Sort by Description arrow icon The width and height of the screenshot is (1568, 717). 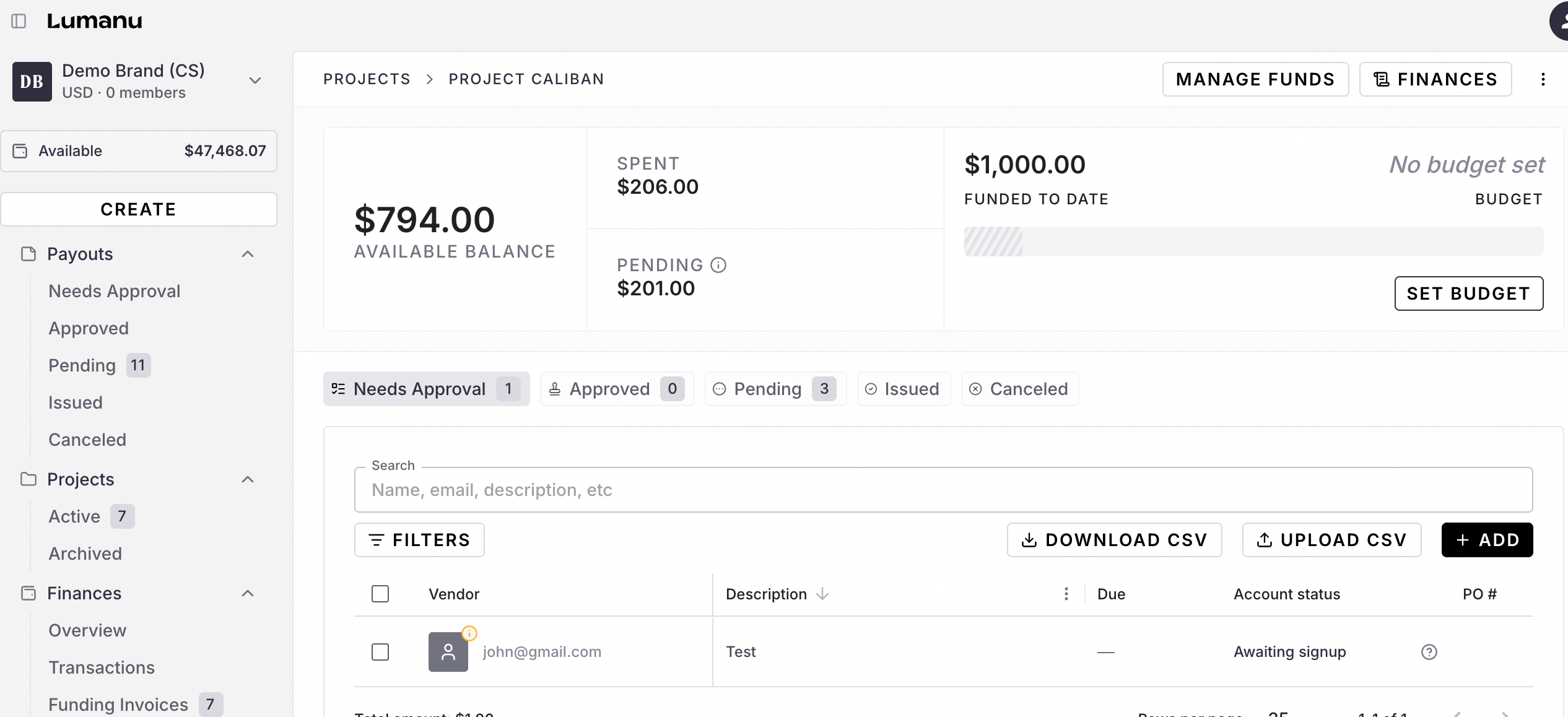pyautogui.click(x=822, y=594)
